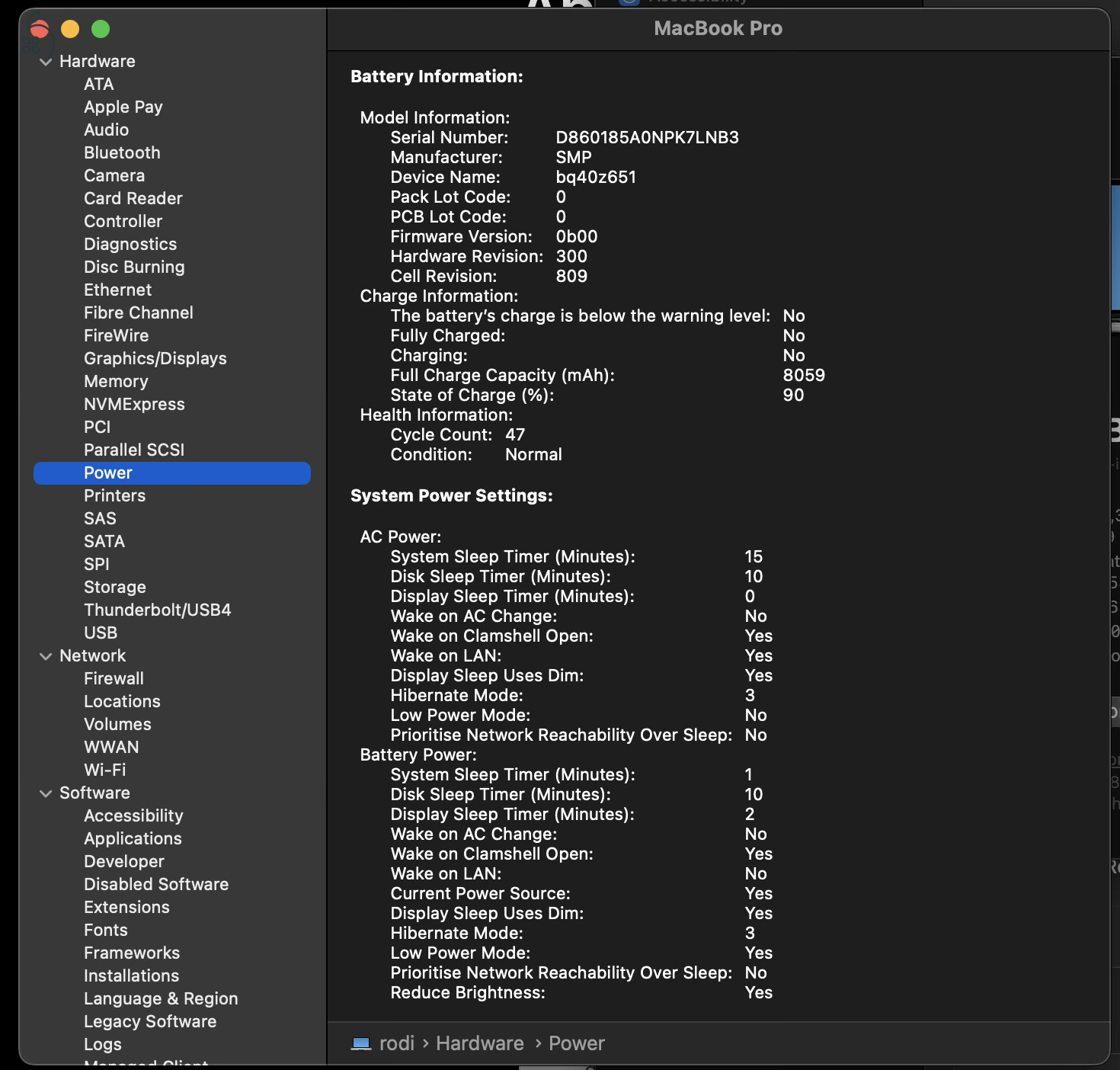Click the Hardware category label

point(98,61)
